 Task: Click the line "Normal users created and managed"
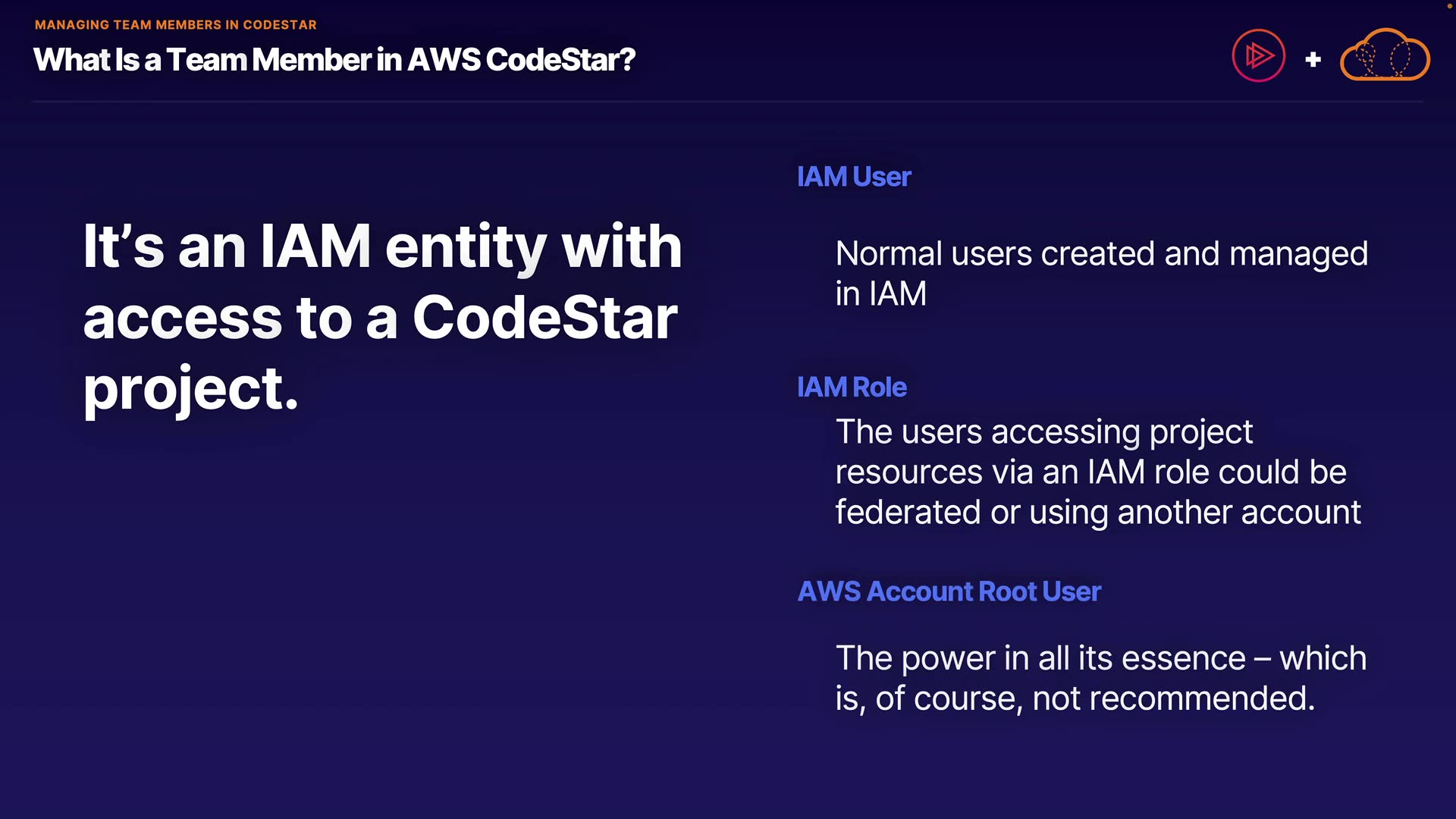pyautogui.click(x=1101, y=254)
